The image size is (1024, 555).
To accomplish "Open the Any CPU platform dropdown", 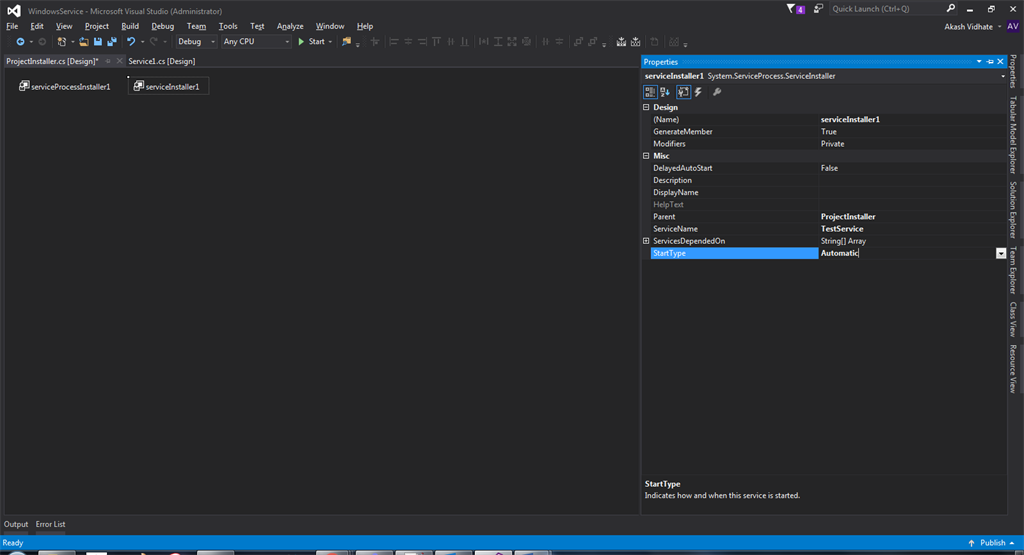I will point(256,42).
